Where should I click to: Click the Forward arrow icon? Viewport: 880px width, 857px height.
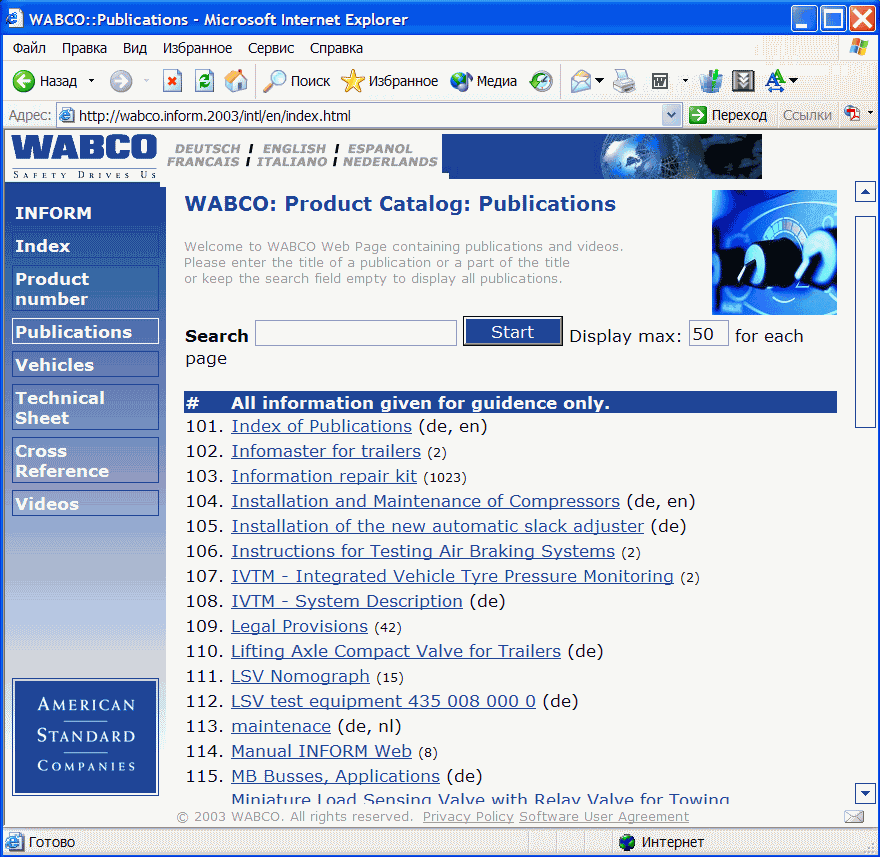point(121,81)
